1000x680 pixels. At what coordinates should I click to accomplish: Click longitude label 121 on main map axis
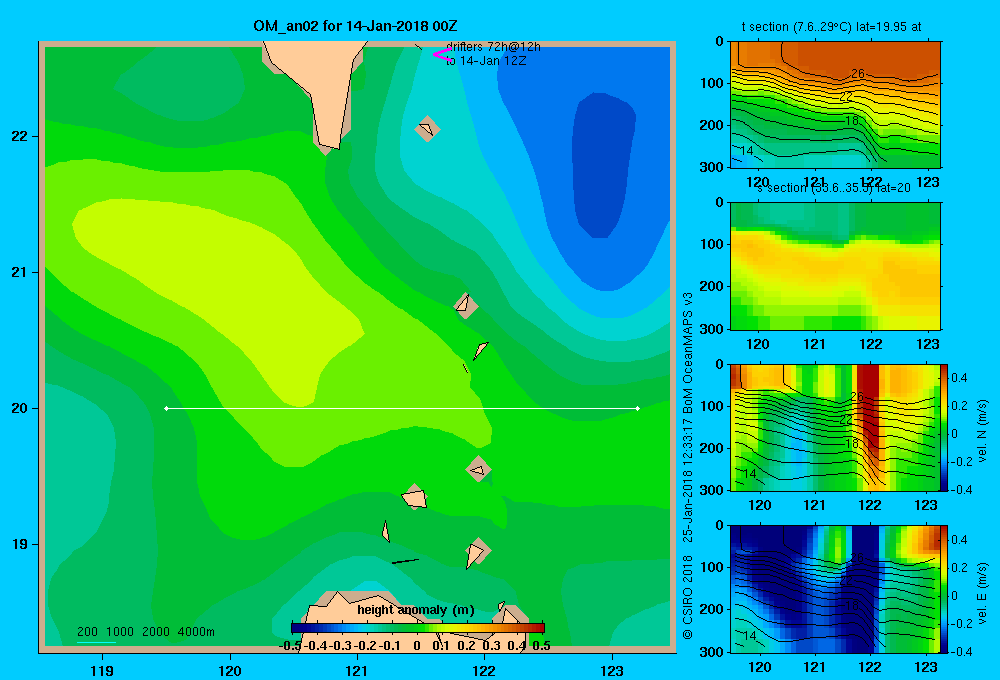pos(357,670)
